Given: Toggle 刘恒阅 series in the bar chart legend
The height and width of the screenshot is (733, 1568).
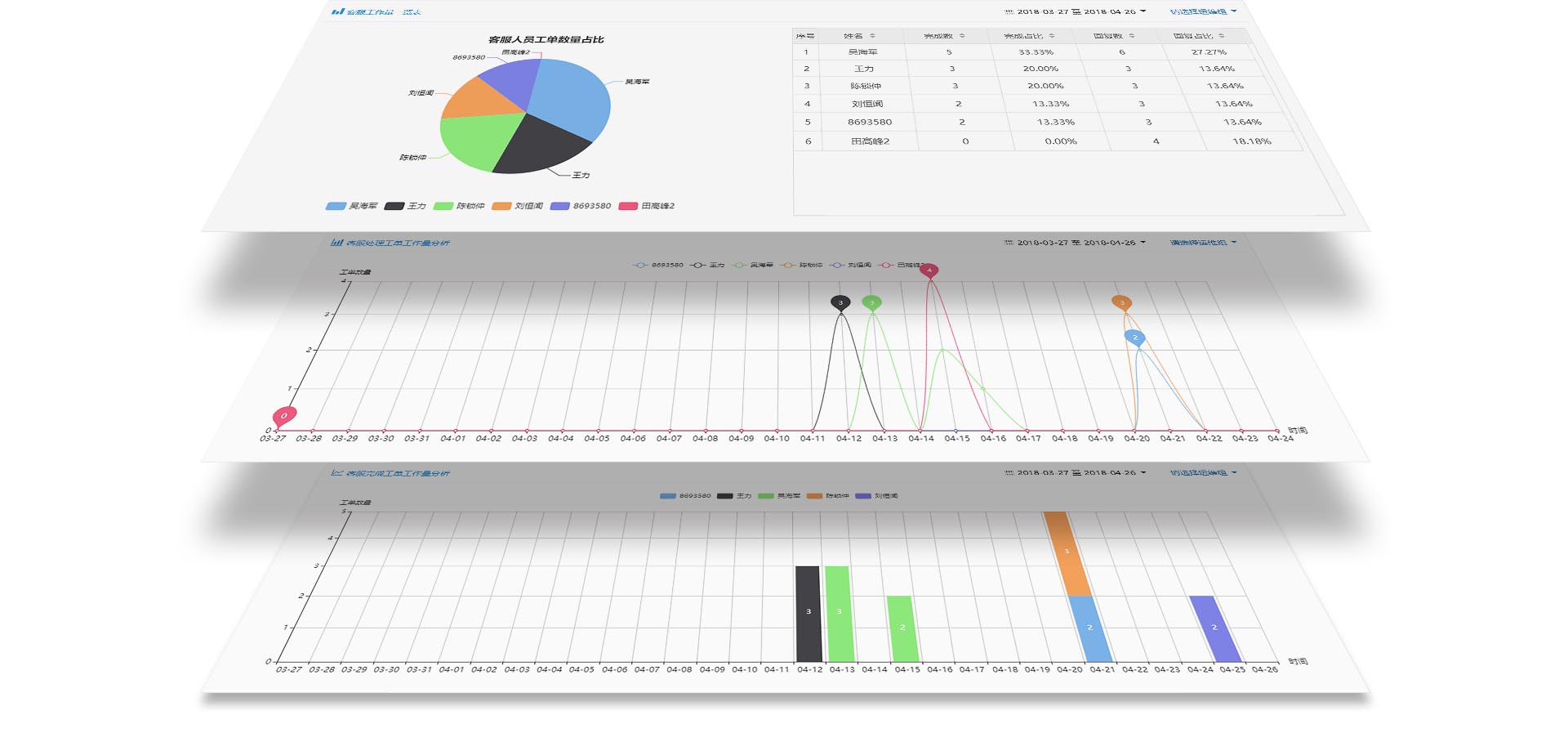Looking at the screenshot, I should pyautogui.click(x=876, y=496).
